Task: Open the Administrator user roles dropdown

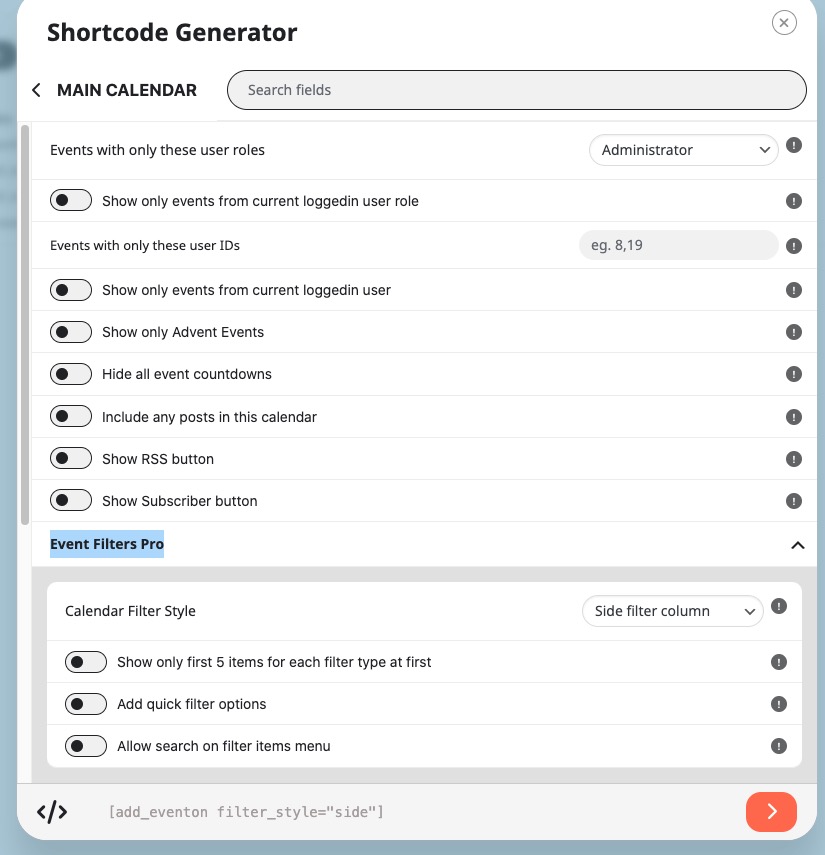Action: pyautogui.click(x=683, y=150)
